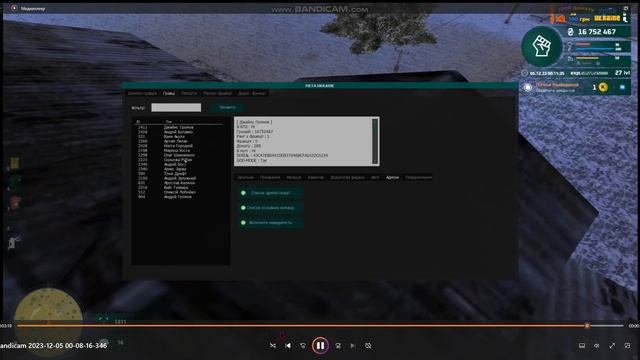Select the player row with ID 2340

tap(178, 169)
